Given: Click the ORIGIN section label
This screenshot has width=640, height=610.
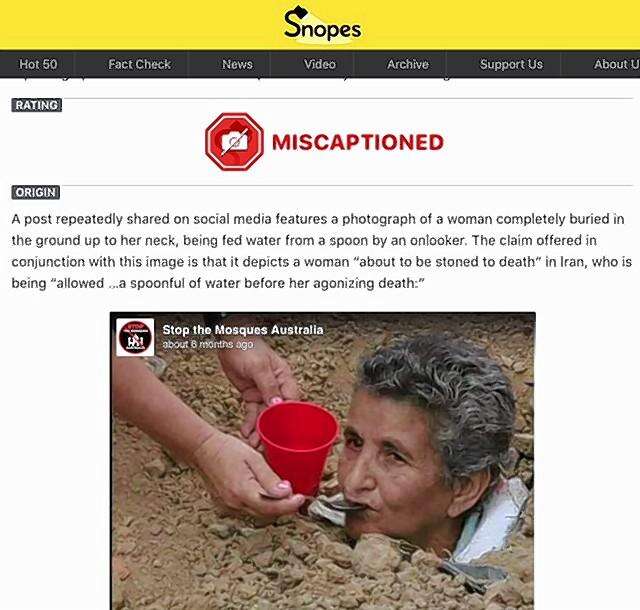Looking at the screenshot, I should [36, 192].
